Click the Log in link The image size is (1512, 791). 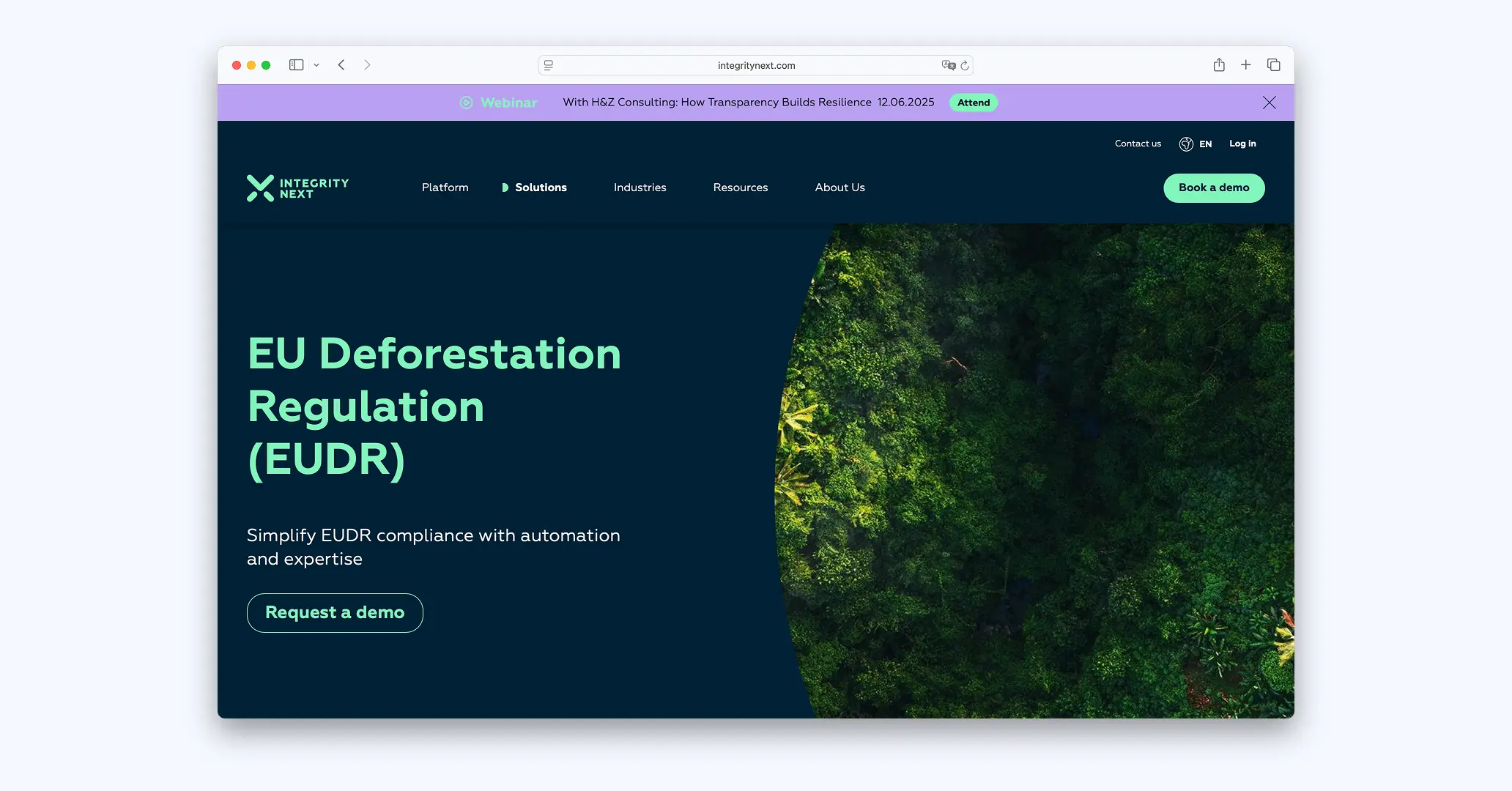pyautogui.click(x=1242, y=144)
